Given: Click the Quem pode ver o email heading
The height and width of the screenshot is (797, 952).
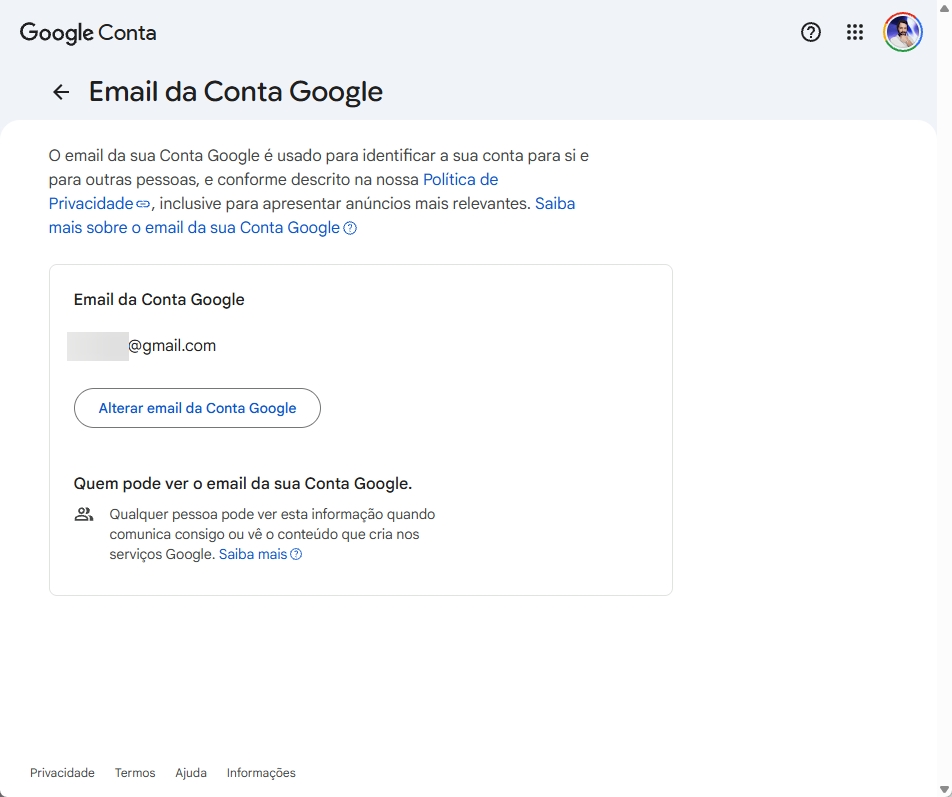Looking at the screenshot, I should (243, 484).
